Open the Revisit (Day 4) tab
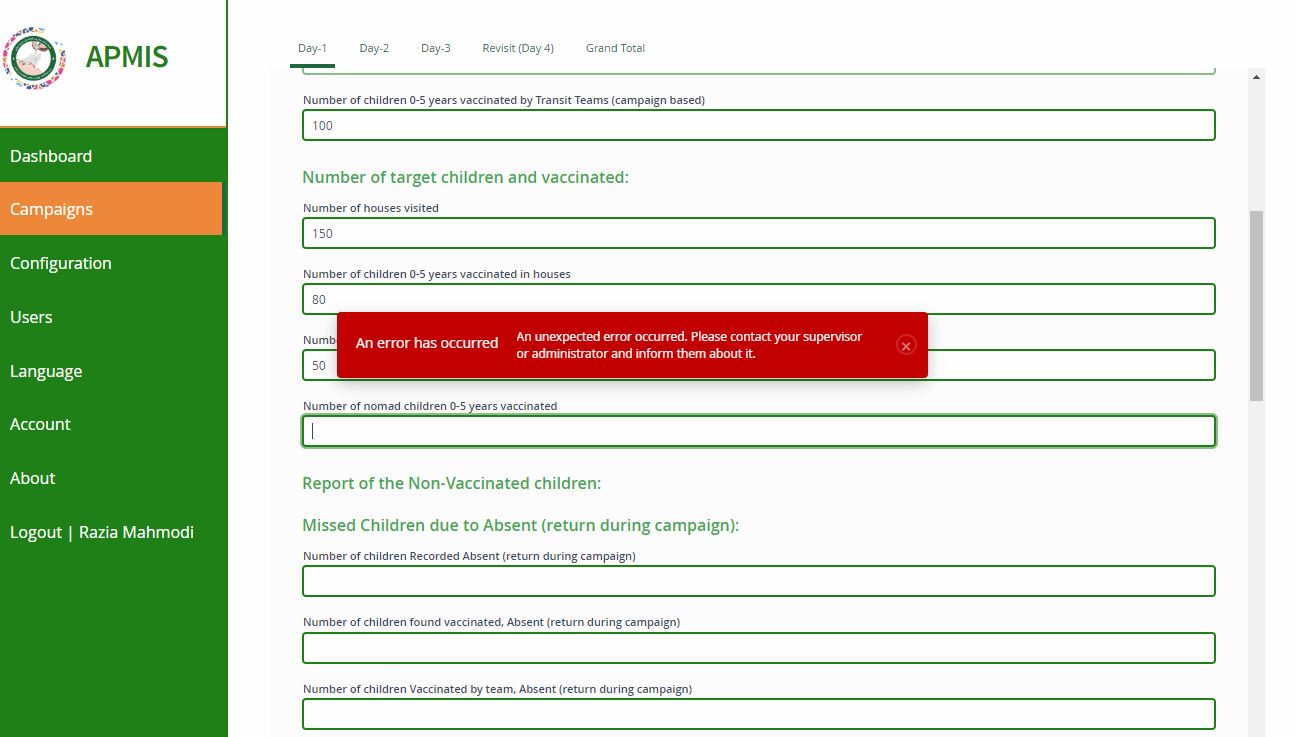This screenshot has height=737, width=1296. point(518,47)
